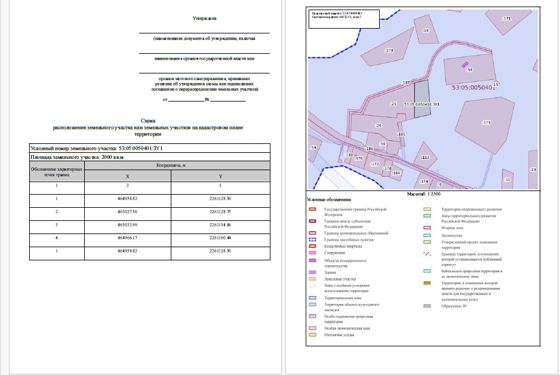Click the 'Обозначение характерных точек границ' header cell

(x=57, y=172)
